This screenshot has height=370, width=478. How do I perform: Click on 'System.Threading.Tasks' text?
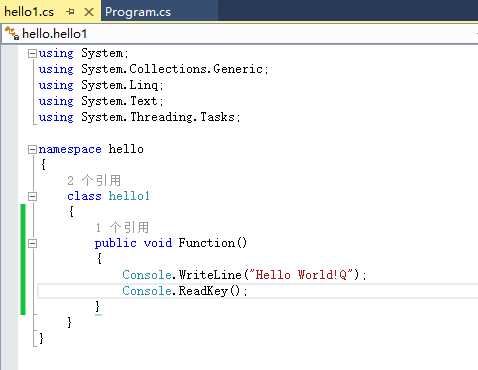(x=158, y=117)
